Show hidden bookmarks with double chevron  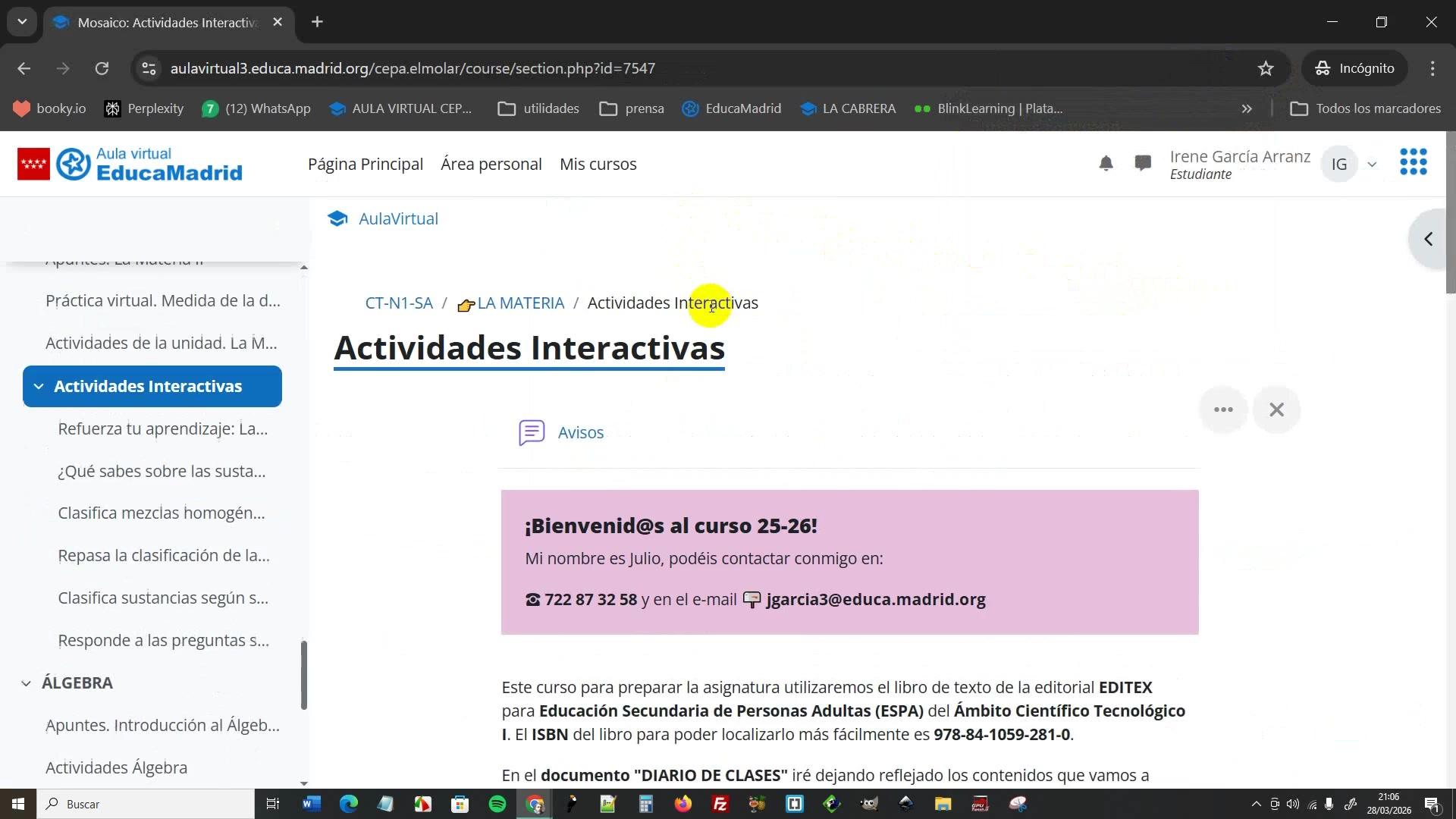[1247, 108]
